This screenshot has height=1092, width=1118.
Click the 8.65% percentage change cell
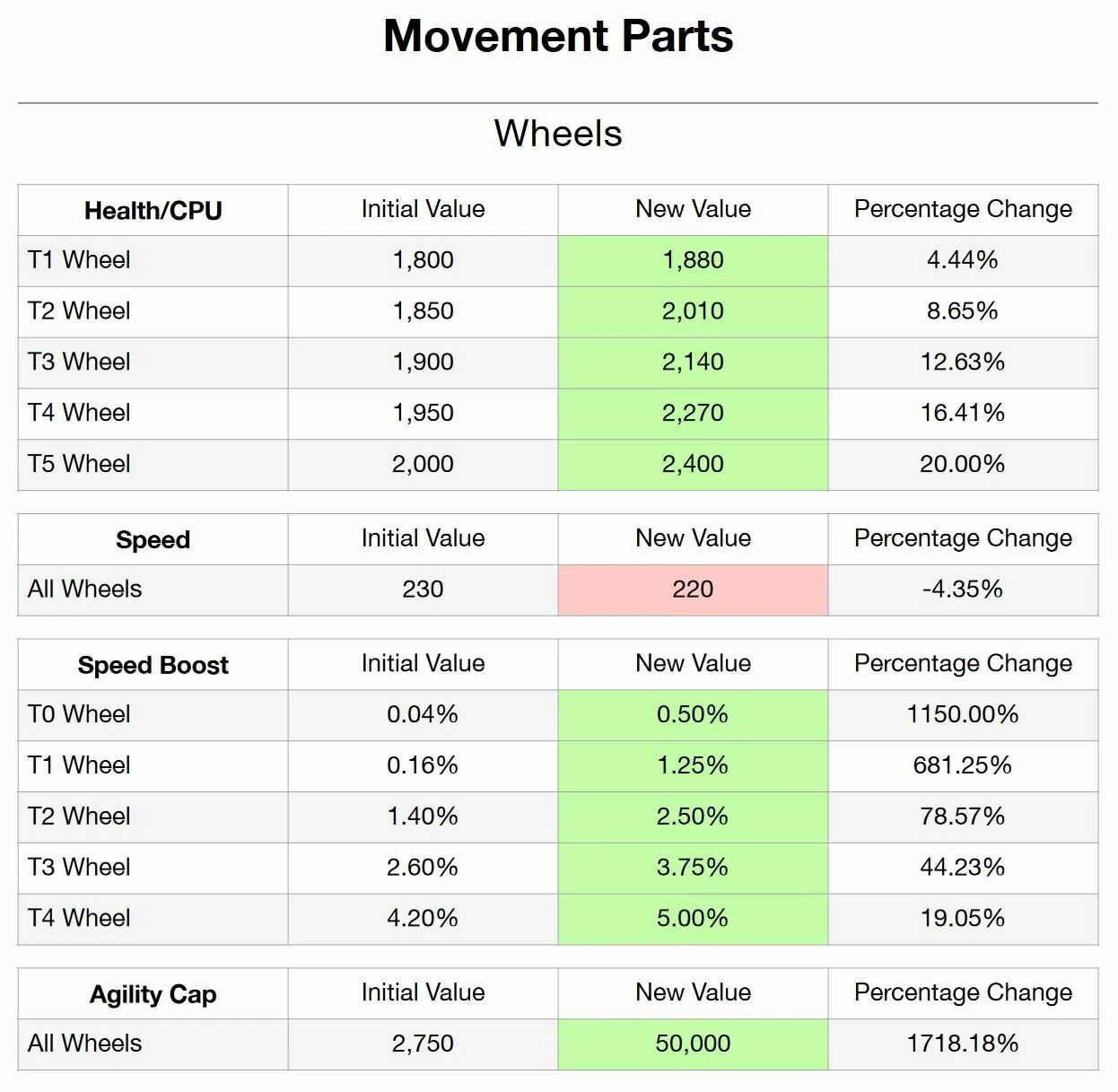tap(963, 311)
